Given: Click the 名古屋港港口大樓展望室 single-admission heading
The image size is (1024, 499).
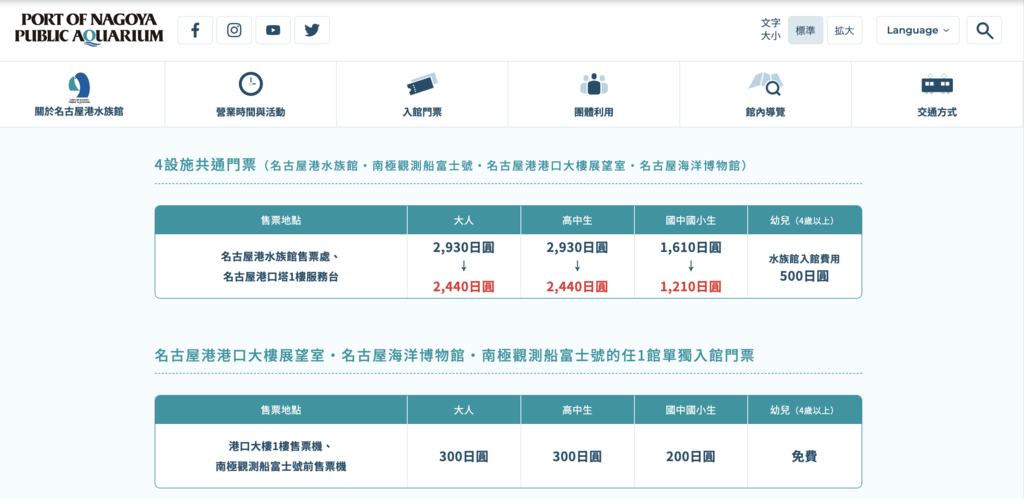Looking at the screenshot, I should pos(454,355).
